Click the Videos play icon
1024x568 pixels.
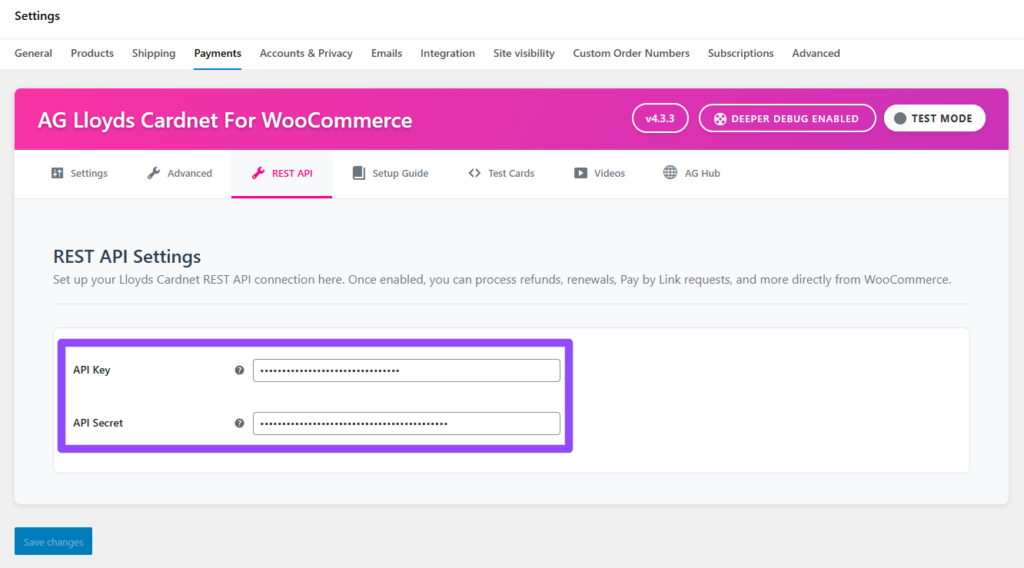[x=581, y=173]
